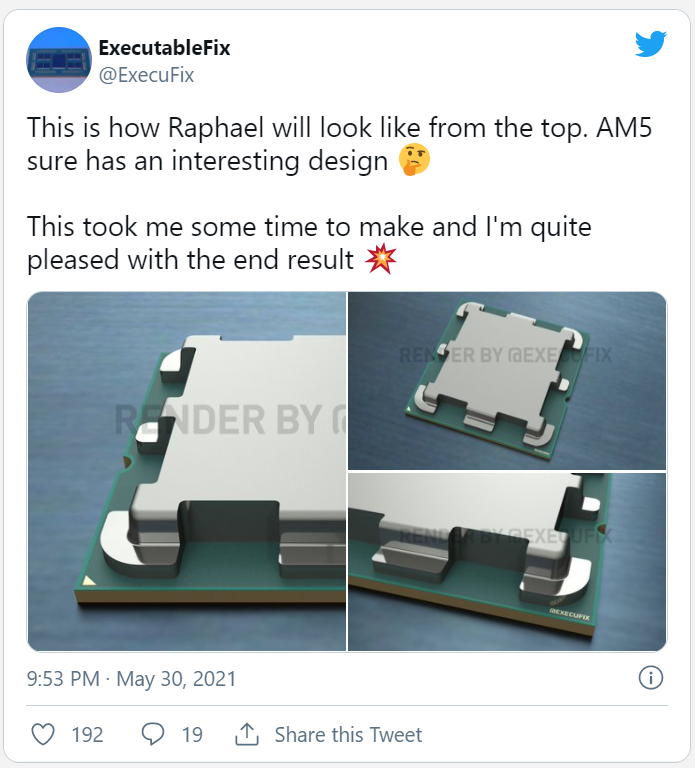The height and width of the screenshot is (768, 695).
Task: Click the collision spark emoji
Action: point(381,259)
